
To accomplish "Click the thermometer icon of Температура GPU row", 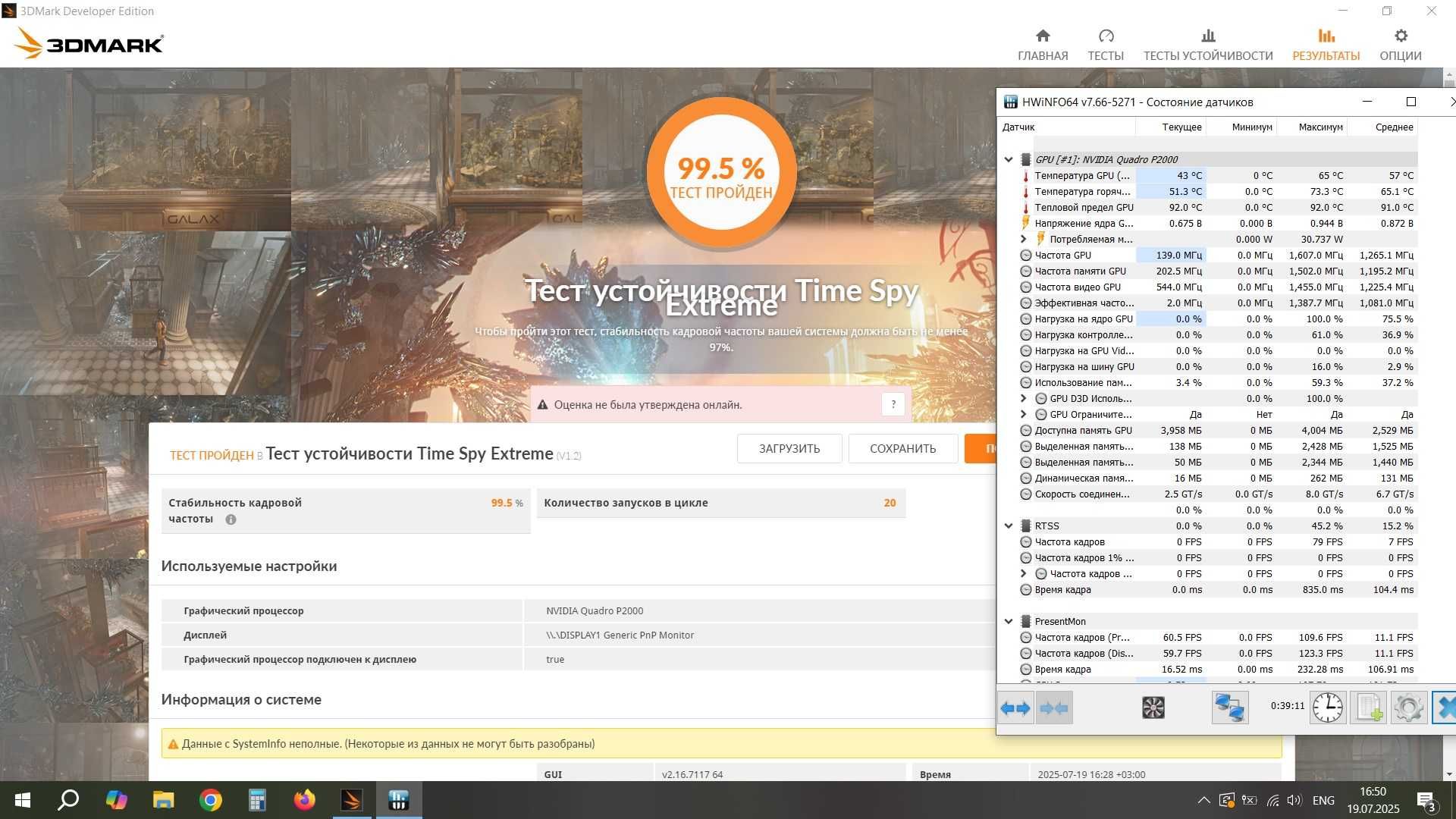I will pyautogui.click(x=1026, y=176).
